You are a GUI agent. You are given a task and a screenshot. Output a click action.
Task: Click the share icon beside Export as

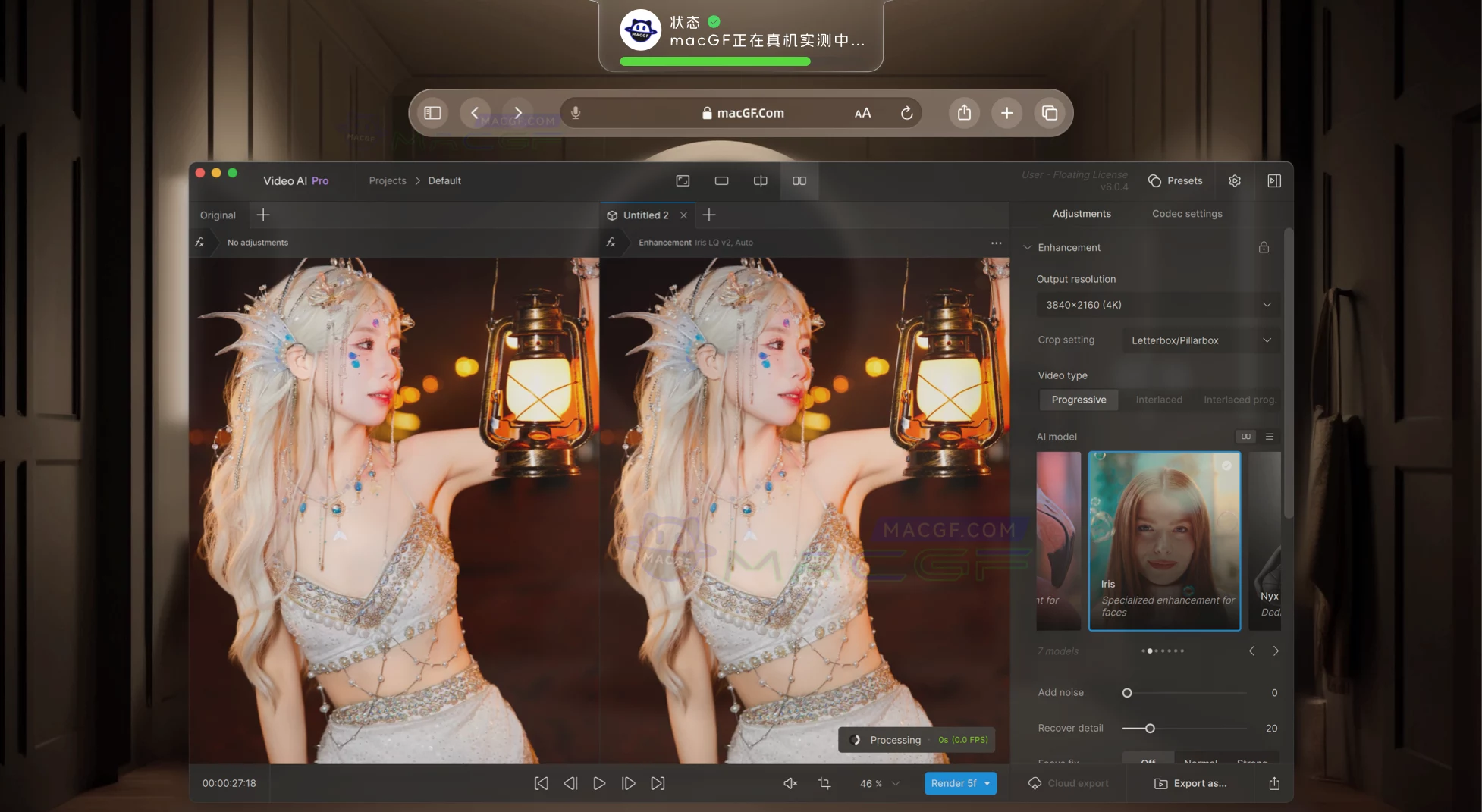click(x=1274, y=783)
